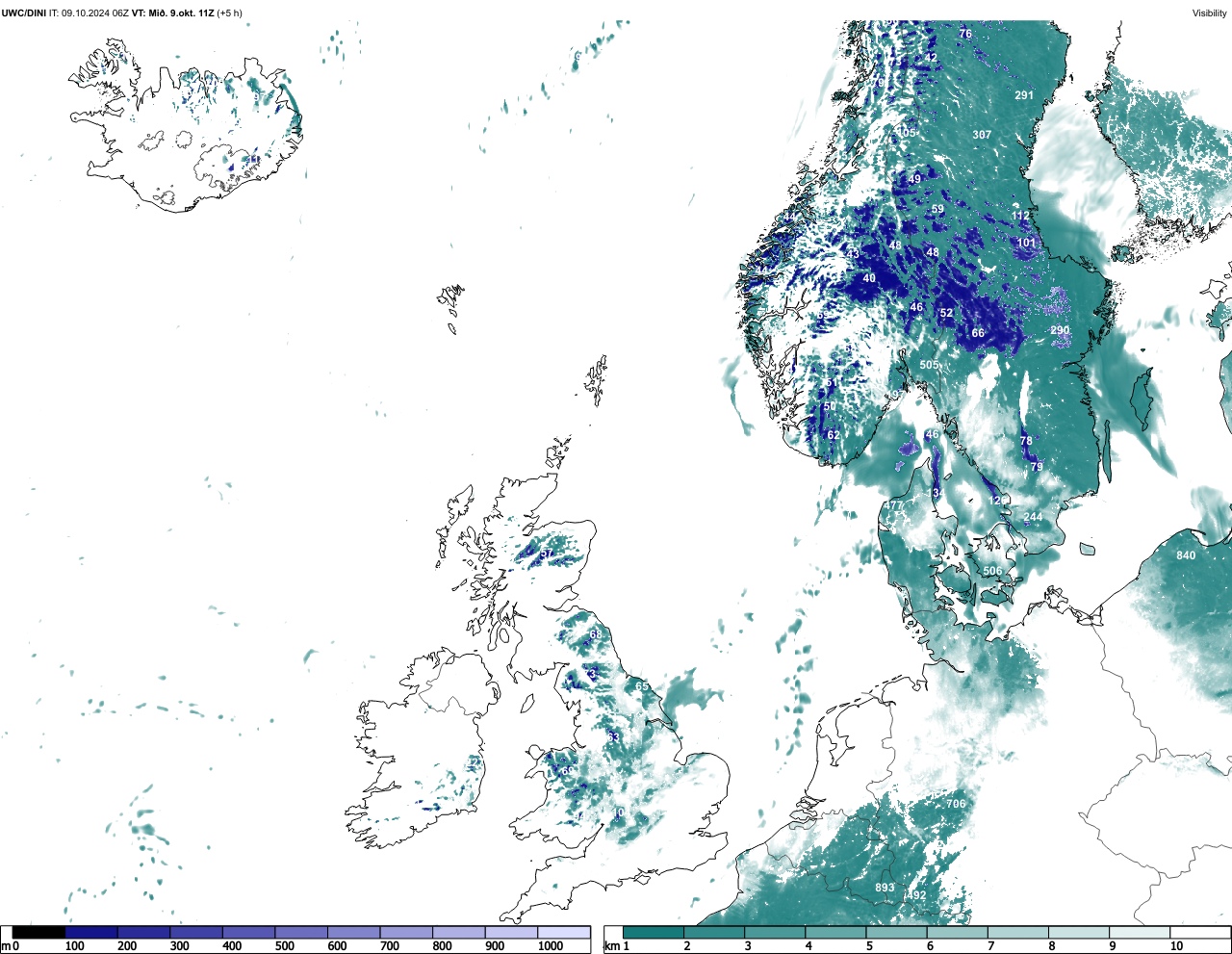1232x954 pixels.
Task: Click the 300–400 m legend swatch
Action: [196, 933]
